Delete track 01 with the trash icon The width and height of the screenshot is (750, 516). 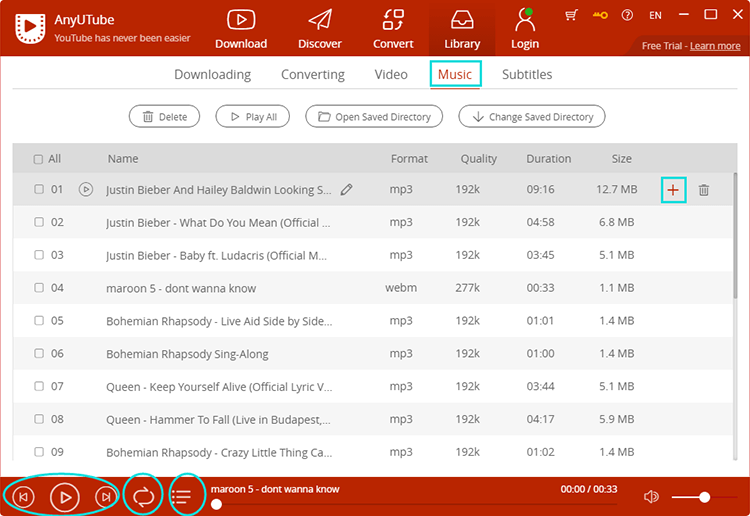tap(704, 190)
